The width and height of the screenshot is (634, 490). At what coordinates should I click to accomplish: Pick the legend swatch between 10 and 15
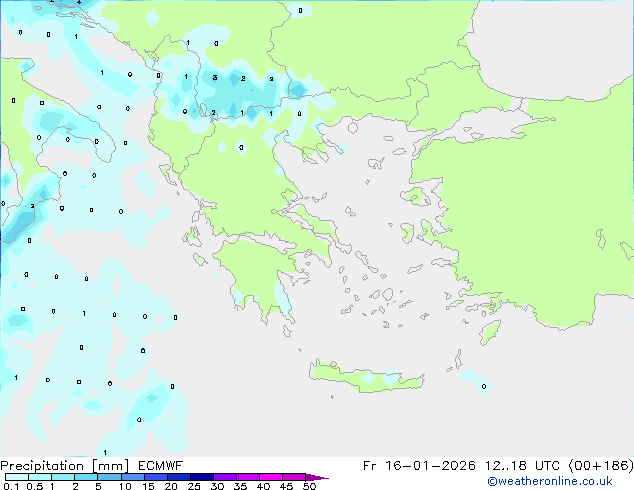tap(132, 477)
